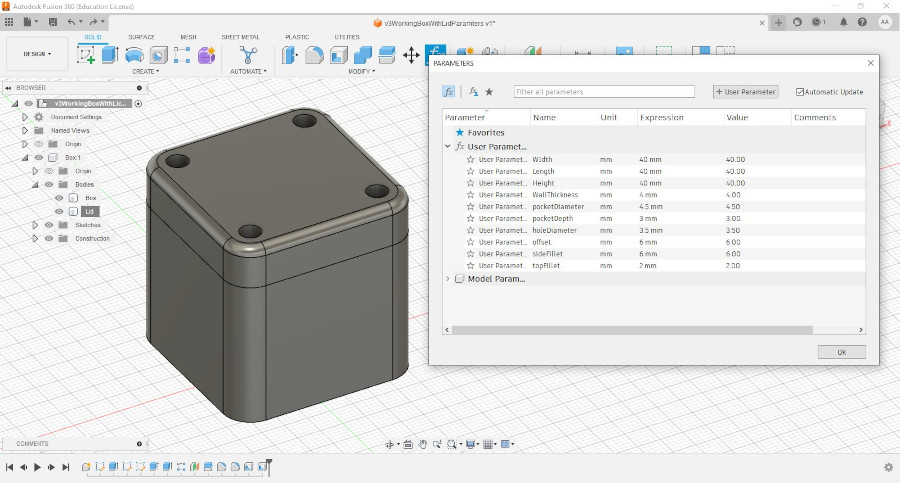Select the Hole tool in Create
The image size is (900, 483).
coord(158,55)
